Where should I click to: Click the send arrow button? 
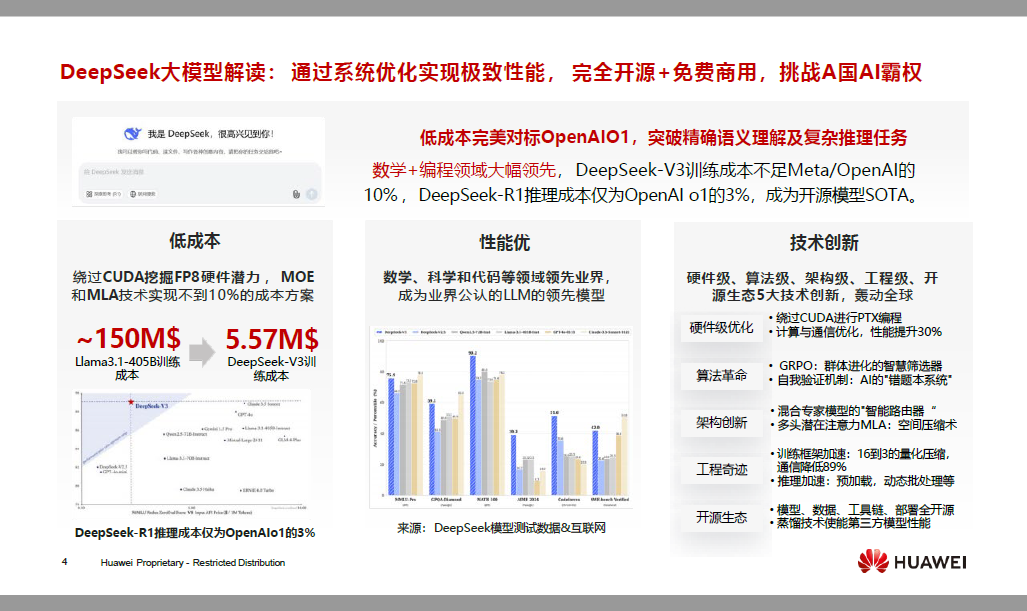click(x=312, y=194)
